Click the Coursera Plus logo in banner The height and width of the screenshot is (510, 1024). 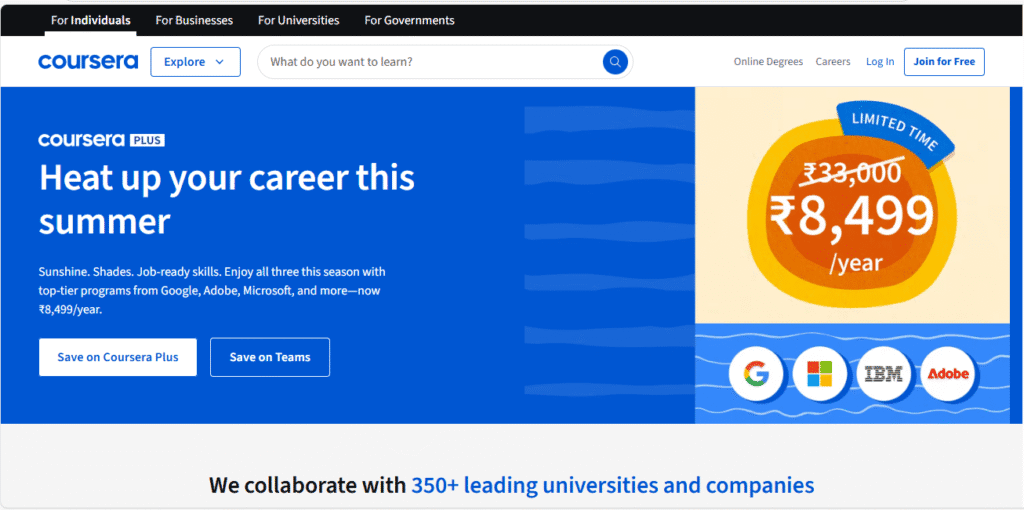pos(101,140)
